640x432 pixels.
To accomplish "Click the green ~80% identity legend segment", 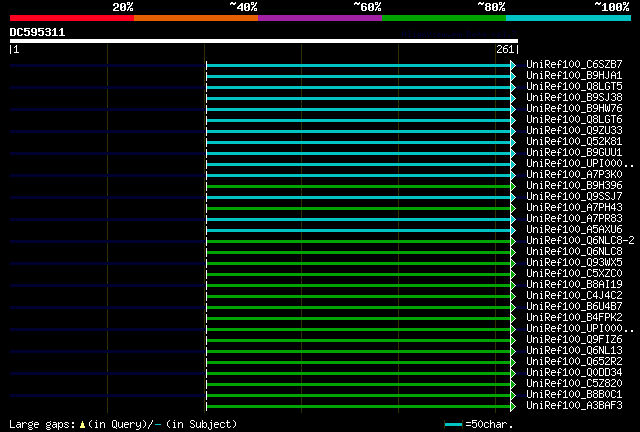I will (444, 18).
